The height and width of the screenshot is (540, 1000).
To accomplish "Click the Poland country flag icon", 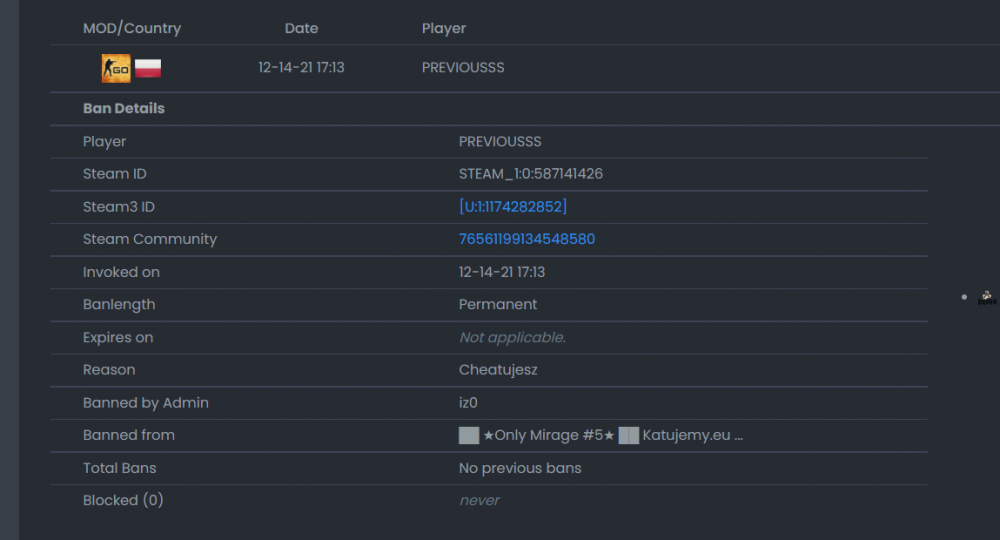I will 148,68.
